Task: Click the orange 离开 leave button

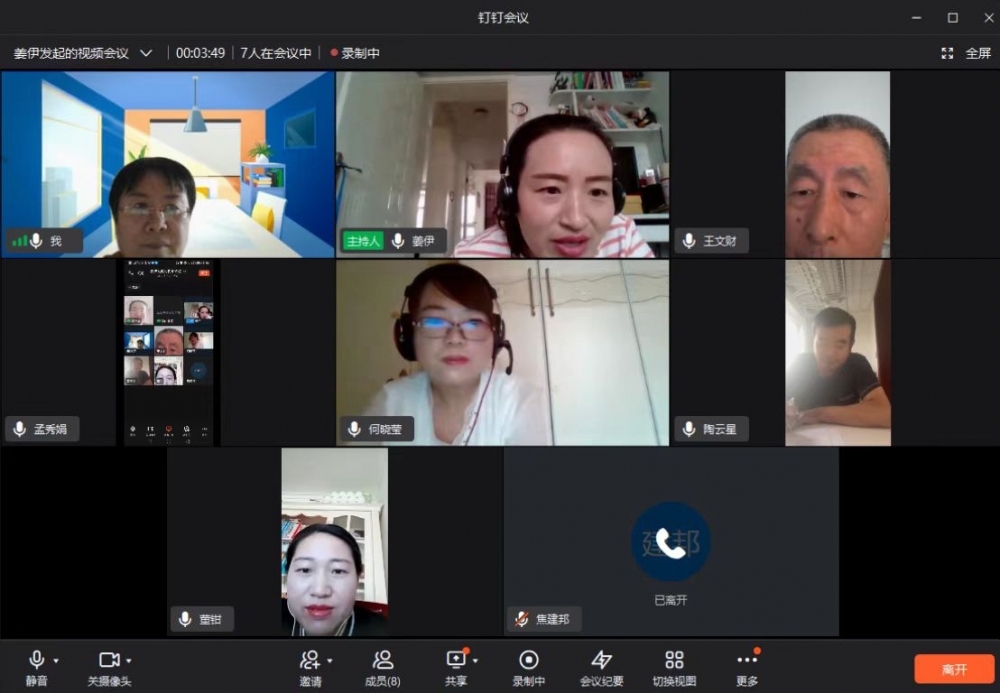Action: pyautogui.click(x=954, y=669)
